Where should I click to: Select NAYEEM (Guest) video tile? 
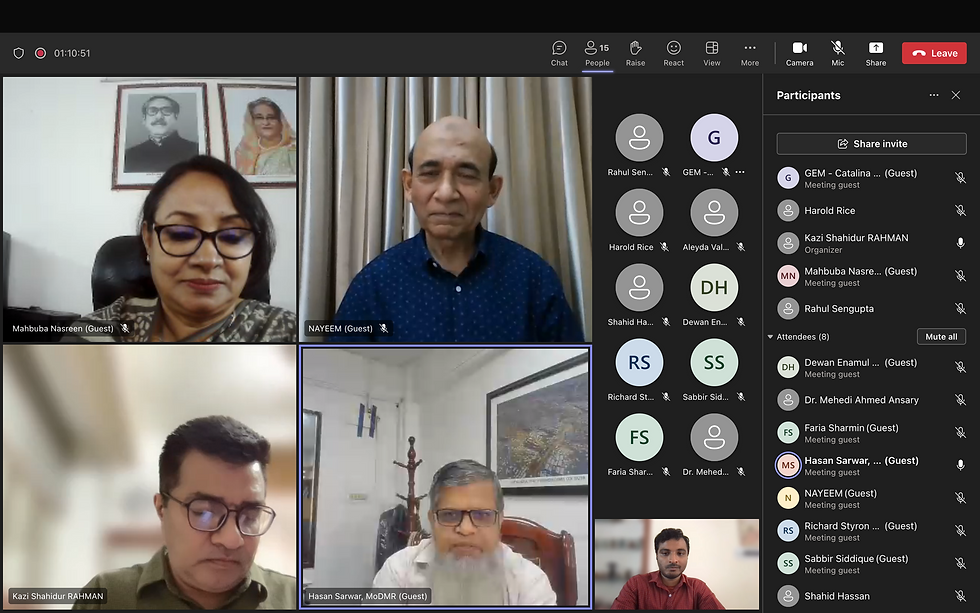click(446, 209)
